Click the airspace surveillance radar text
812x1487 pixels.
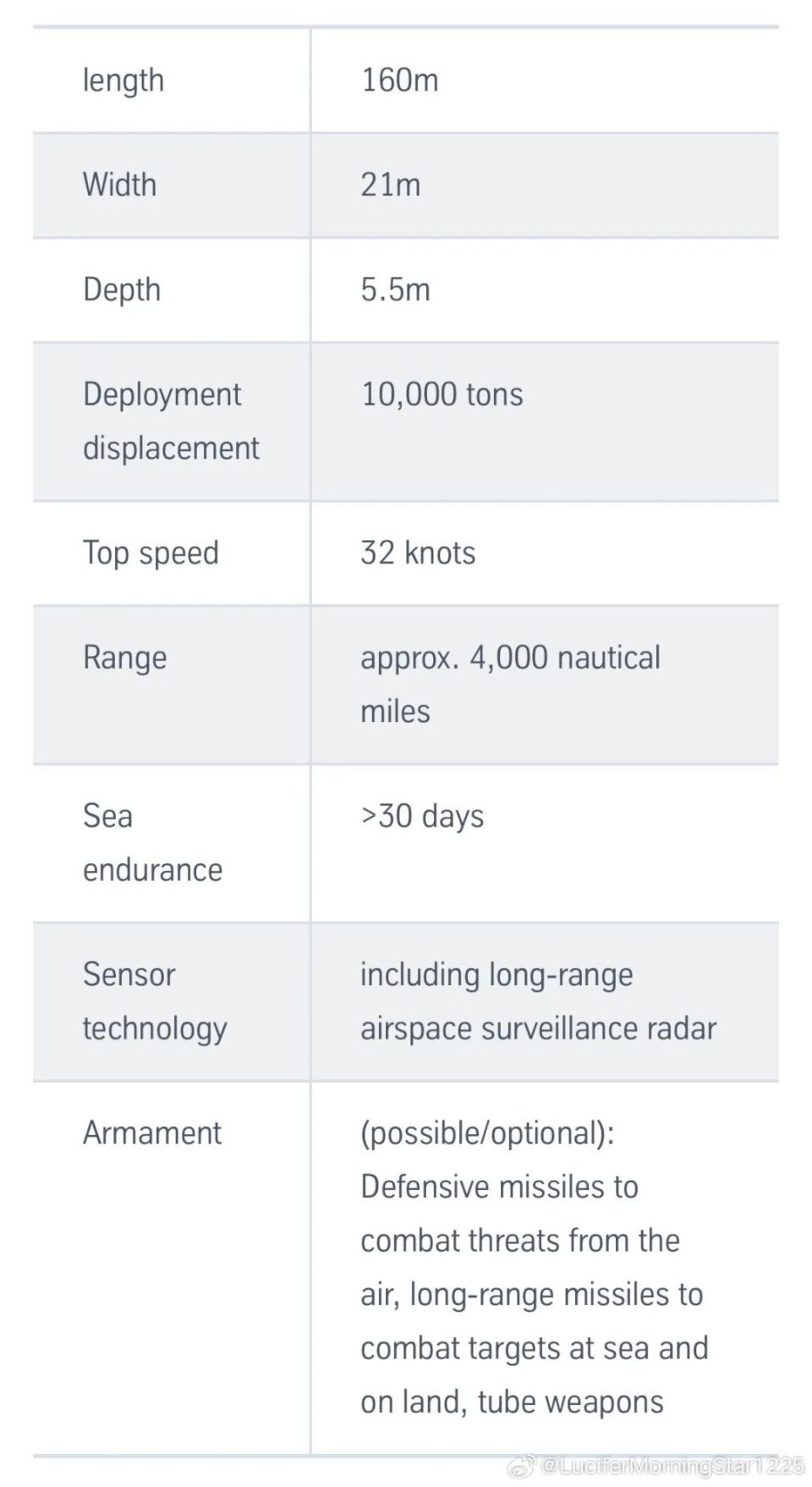(x=539, y=1029)
